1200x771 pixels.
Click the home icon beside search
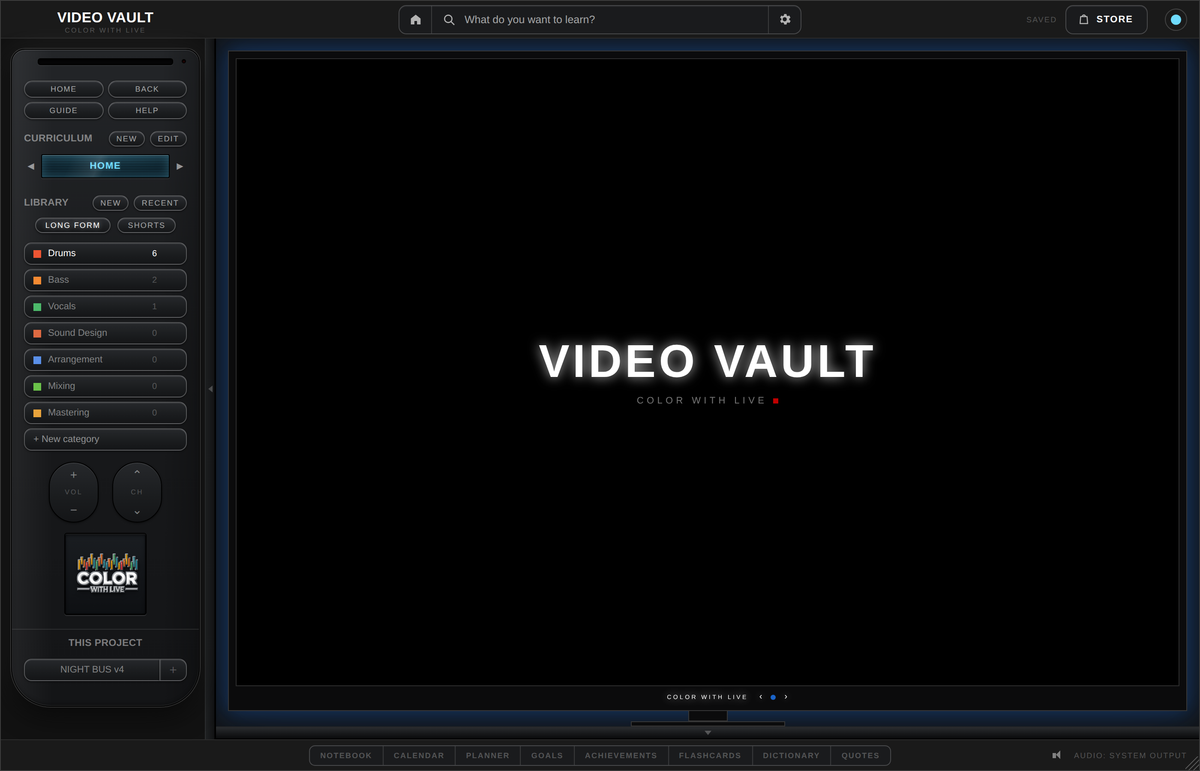416,20
